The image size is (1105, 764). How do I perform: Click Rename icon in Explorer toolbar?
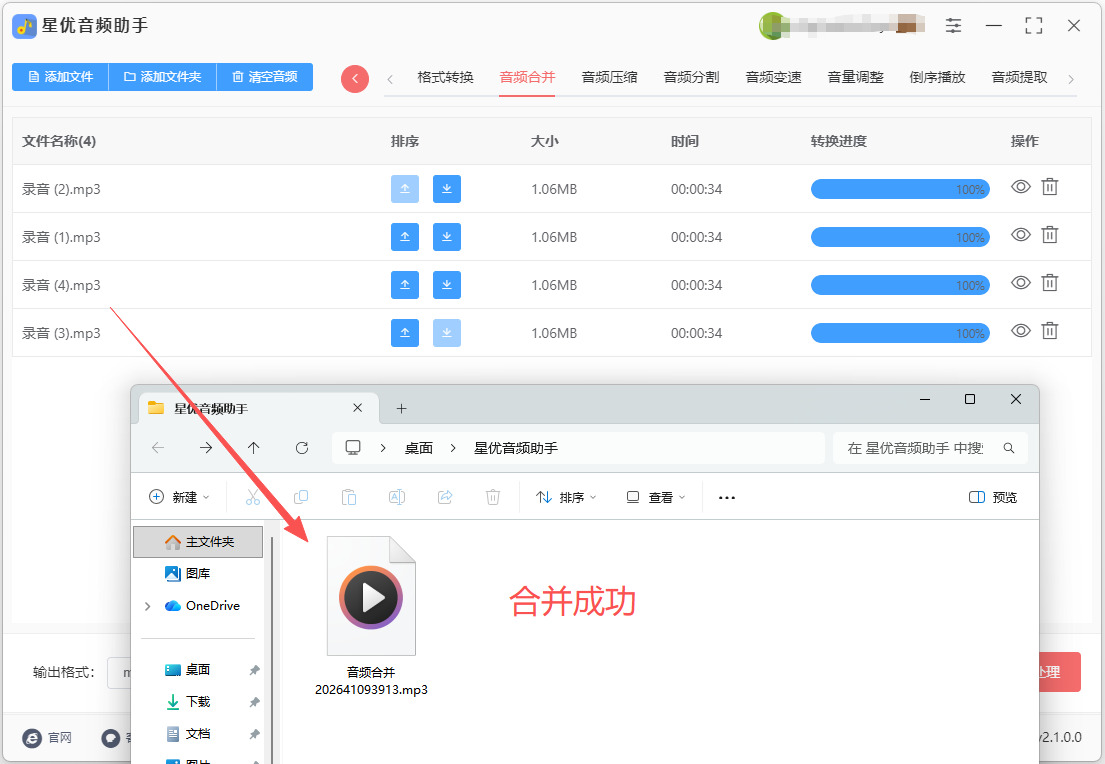[397, 497]
